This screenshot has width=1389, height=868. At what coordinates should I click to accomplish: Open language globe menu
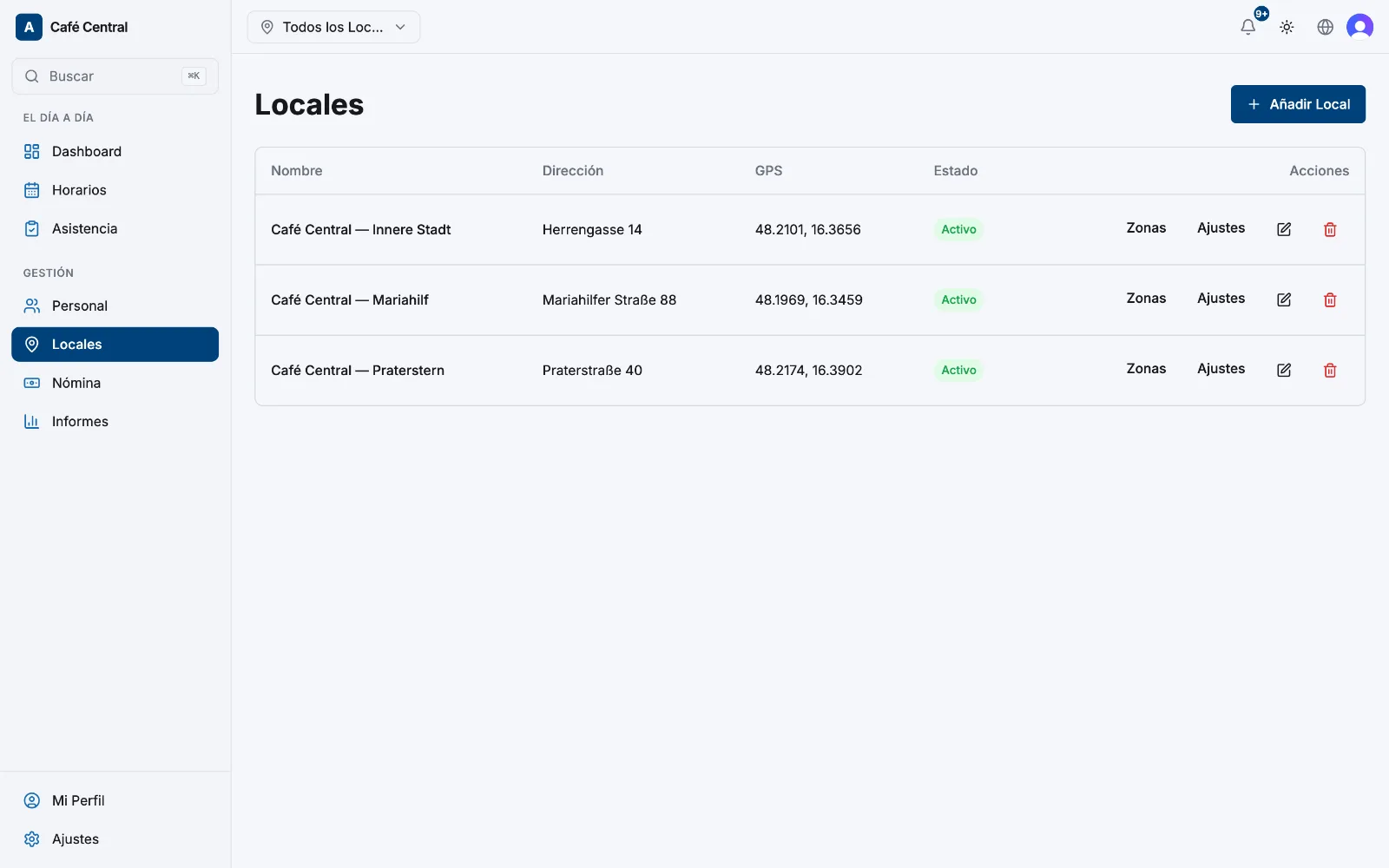click(x=1325, y=27)
